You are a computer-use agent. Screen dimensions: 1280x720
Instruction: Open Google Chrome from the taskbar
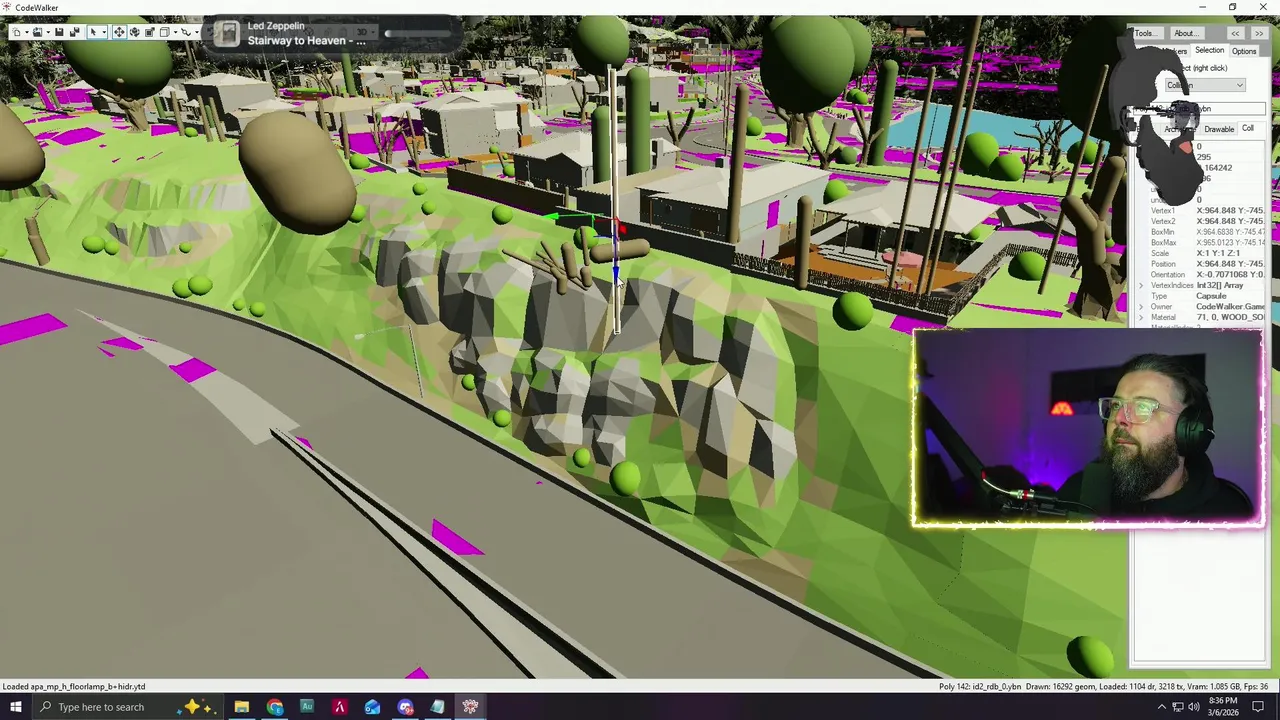click(274, 707)
